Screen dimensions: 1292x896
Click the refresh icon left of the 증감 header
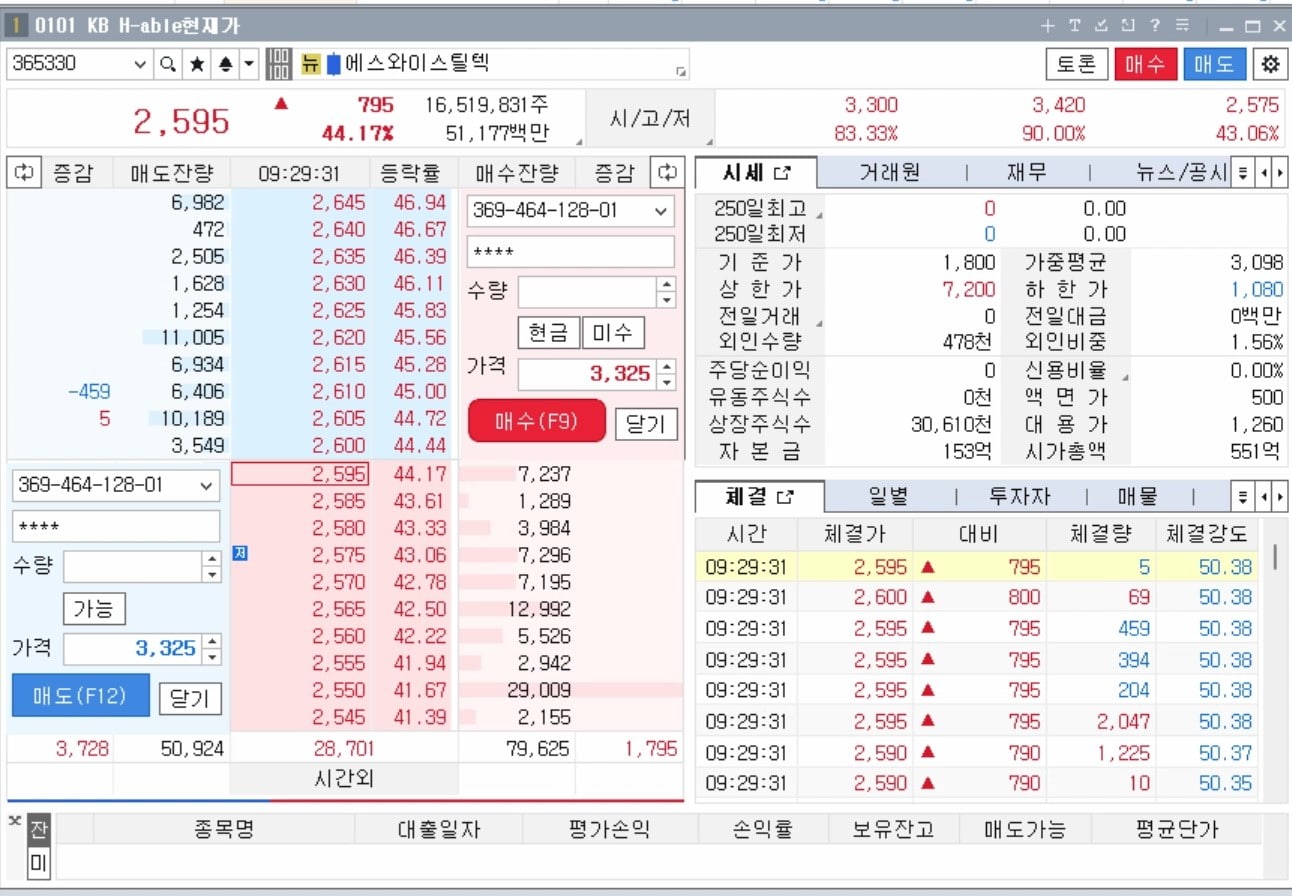pyautogui.click(x=23, y=173)
